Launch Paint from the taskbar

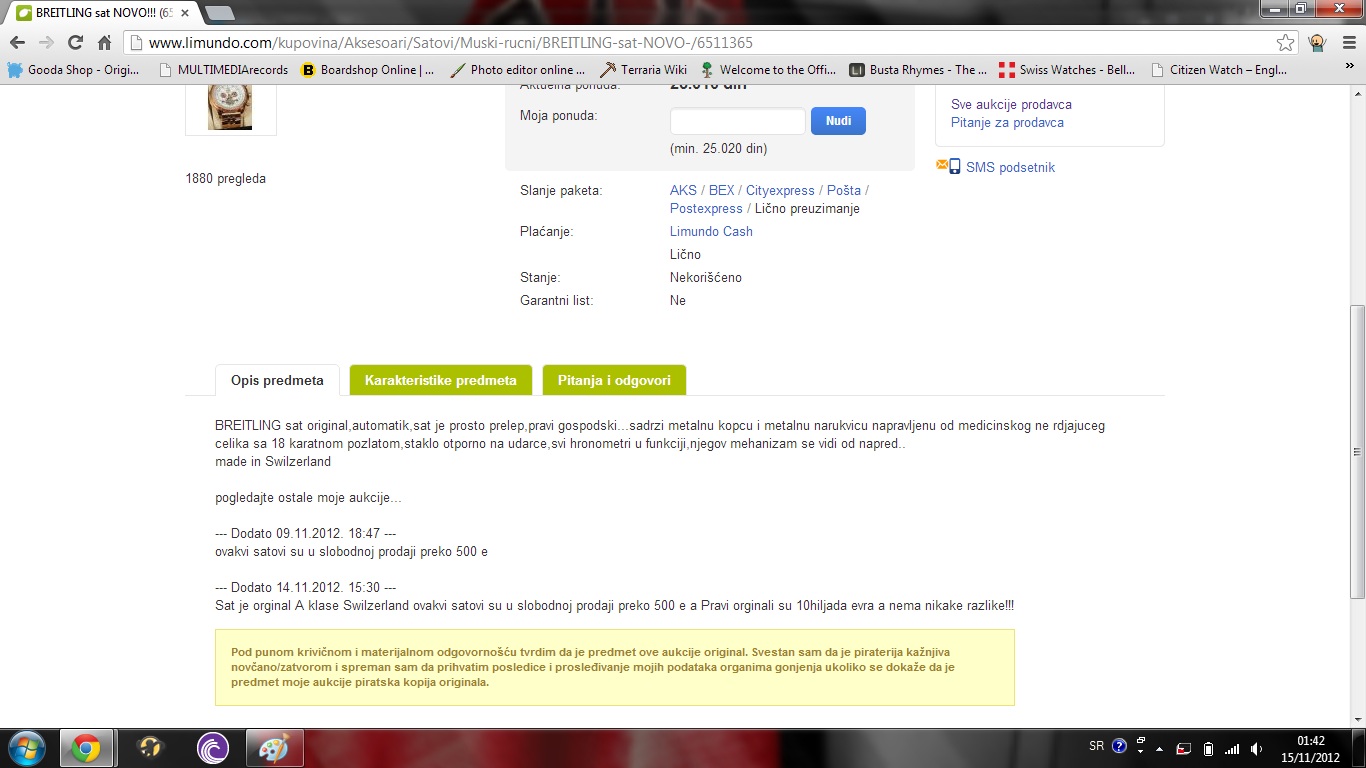click(x=272, y=748)
